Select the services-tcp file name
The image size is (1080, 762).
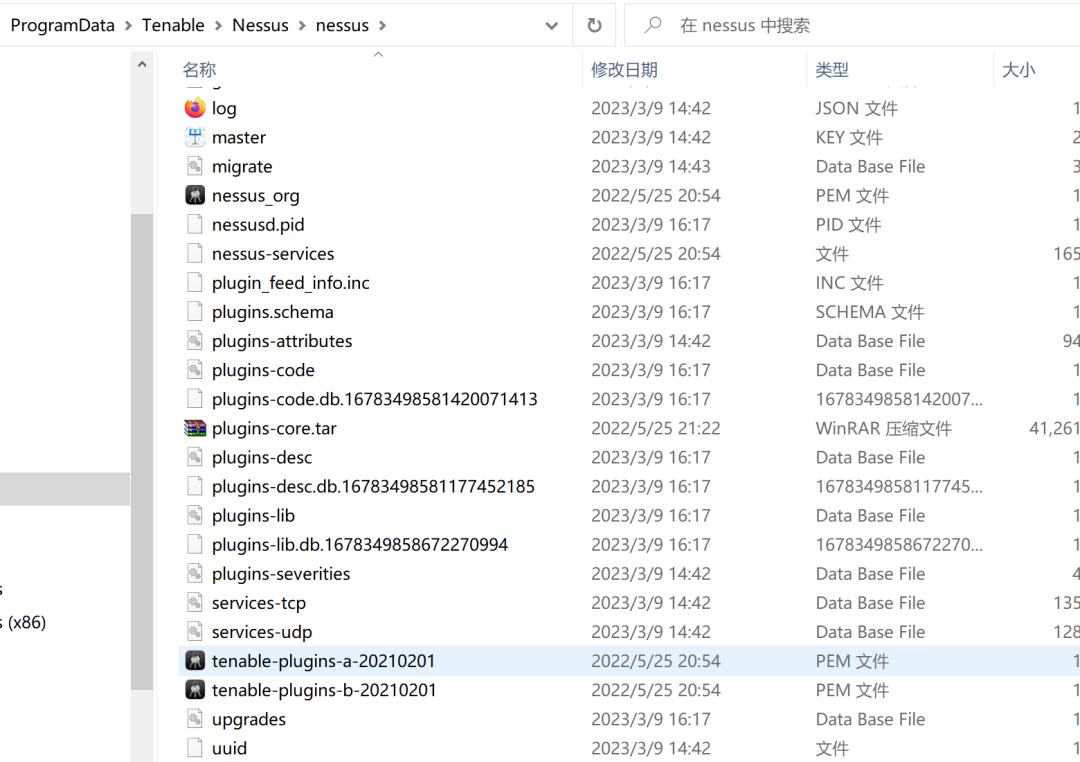click(259, 603)
